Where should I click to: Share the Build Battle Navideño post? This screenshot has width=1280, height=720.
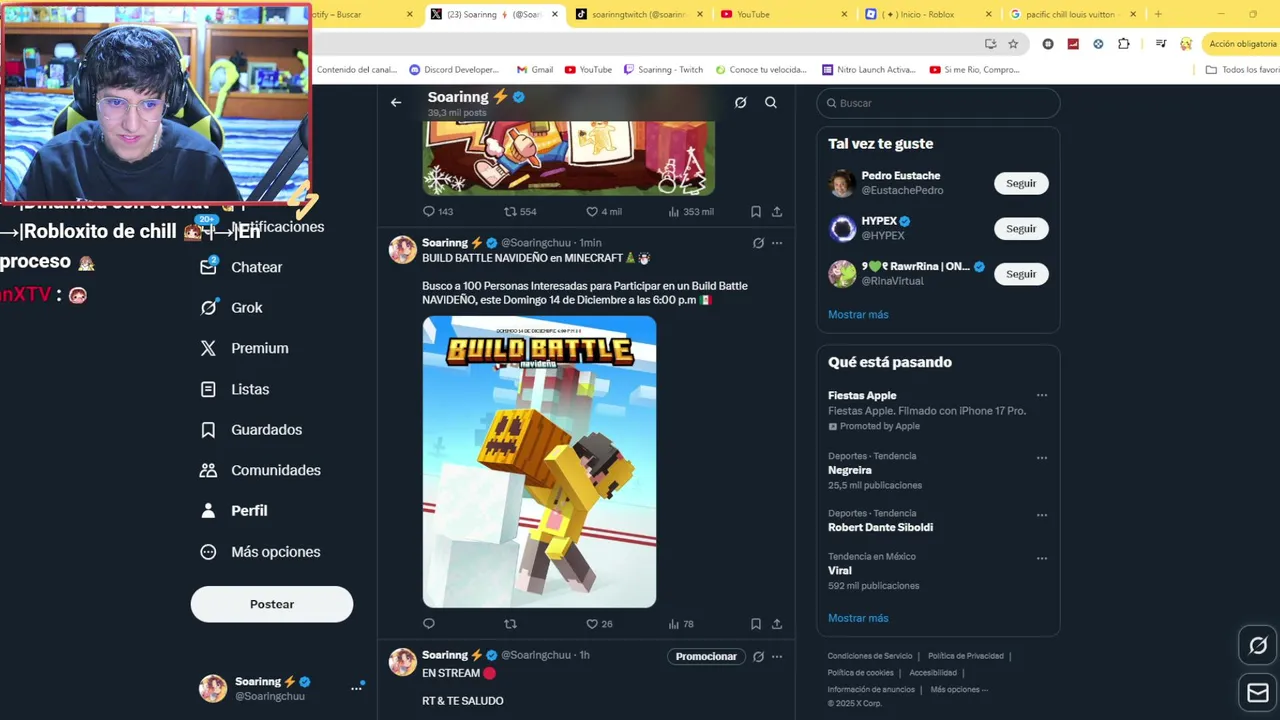pos(777,624)
